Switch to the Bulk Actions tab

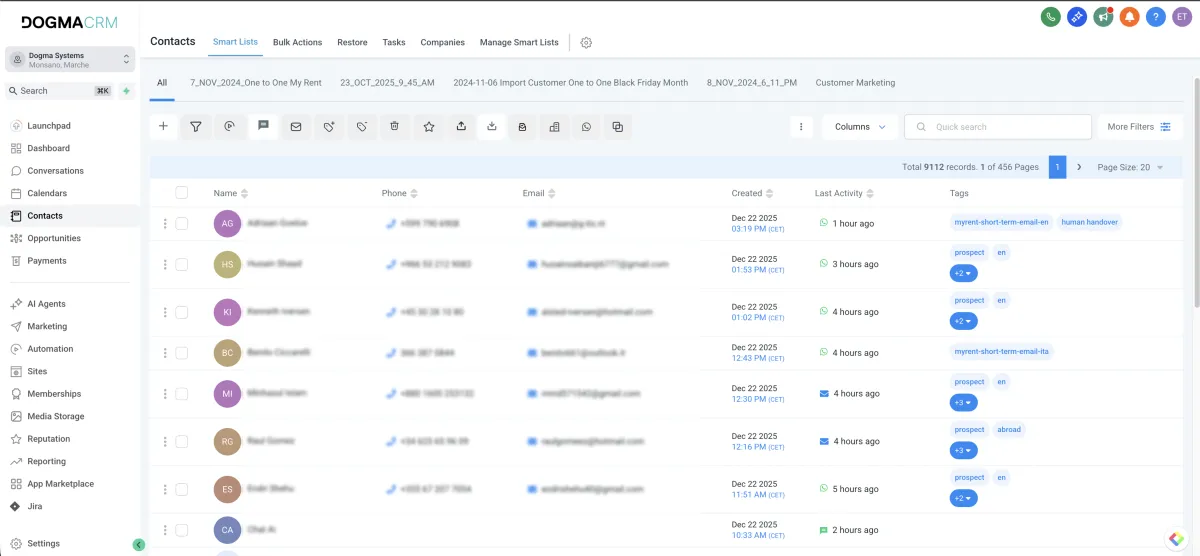tap(297, 43)
